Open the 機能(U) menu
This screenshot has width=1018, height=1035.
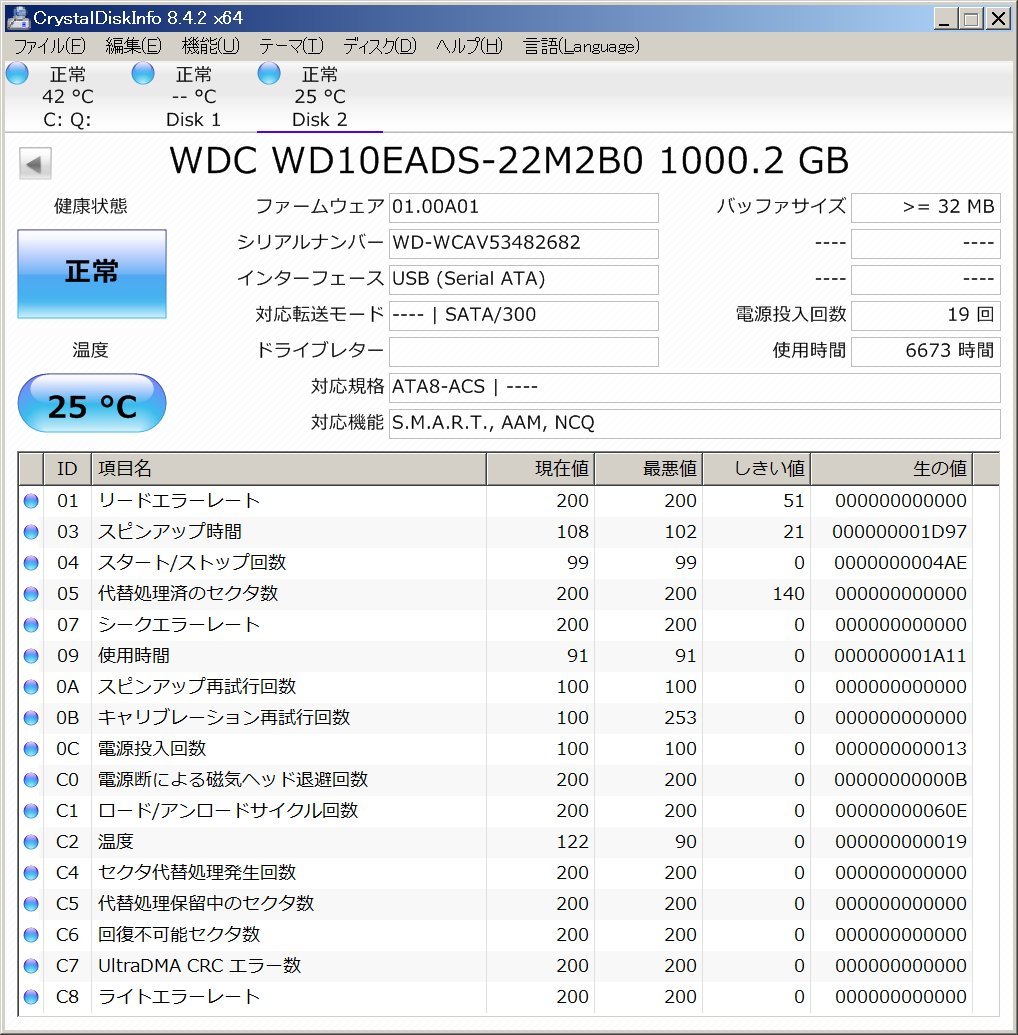click(211, 46)
